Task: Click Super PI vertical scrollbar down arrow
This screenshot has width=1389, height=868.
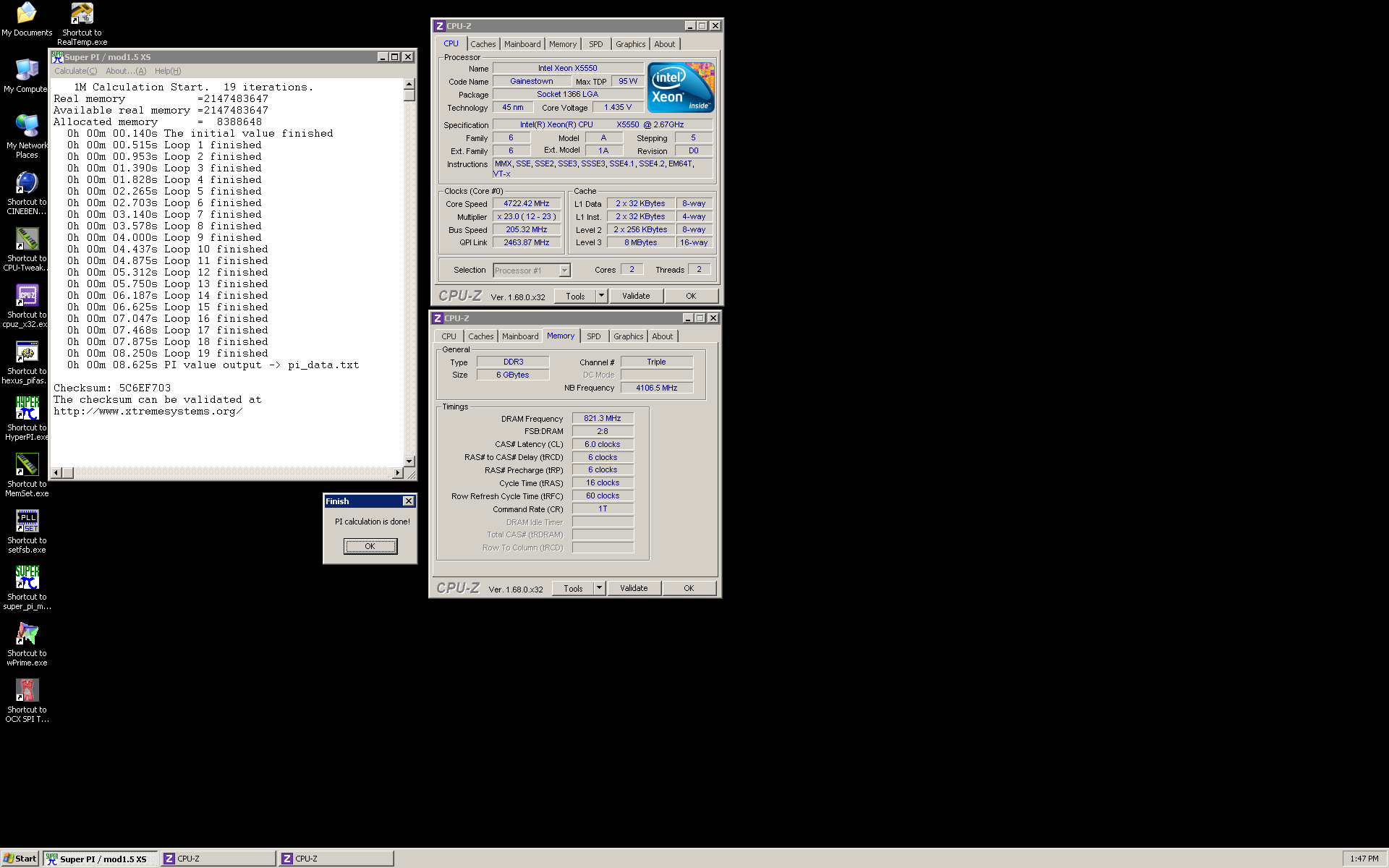Action: 409,461
